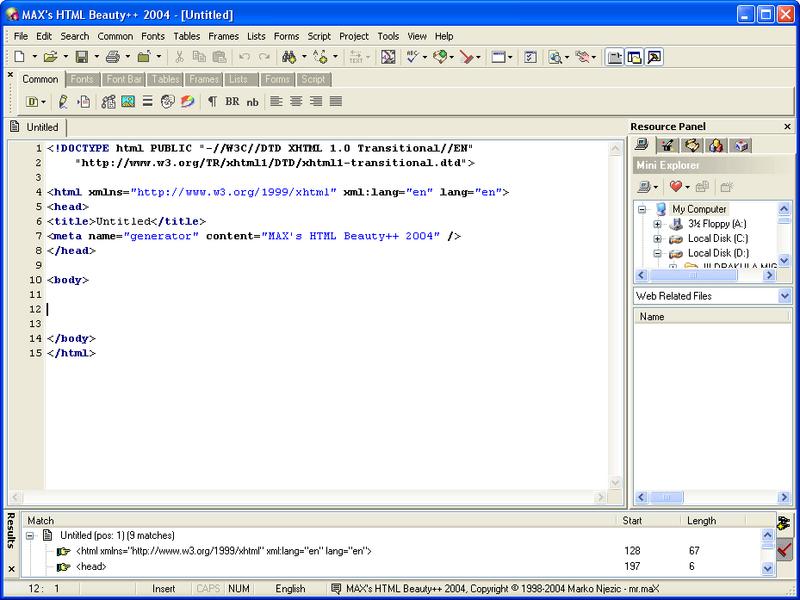Open the Tables menu
The height and width of the screenshot is (600, 800).
pyautogui.click(x=186, y=36)
